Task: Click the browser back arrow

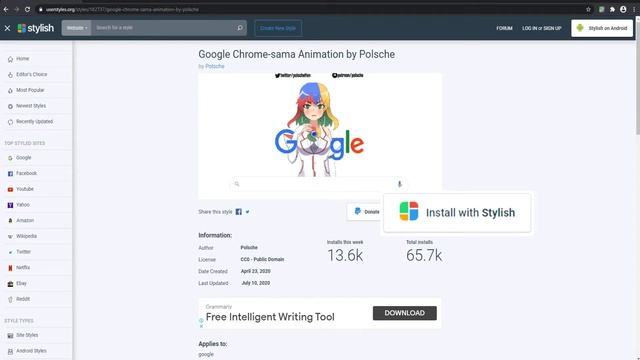Action: click(6, 9)
